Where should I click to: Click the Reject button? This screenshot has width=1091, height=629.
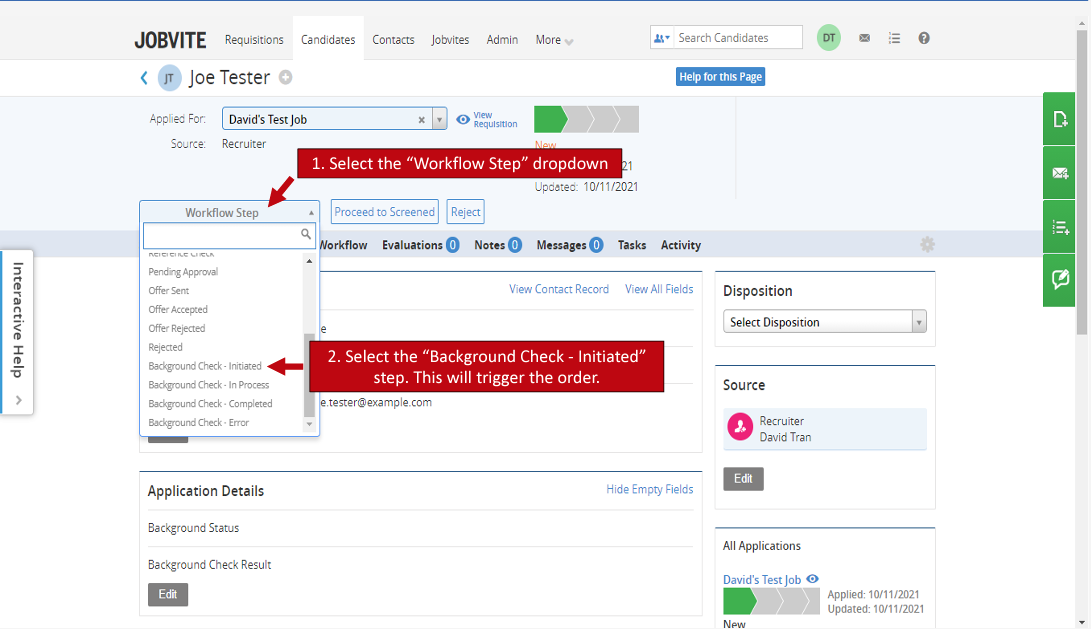tap(465, 212)
